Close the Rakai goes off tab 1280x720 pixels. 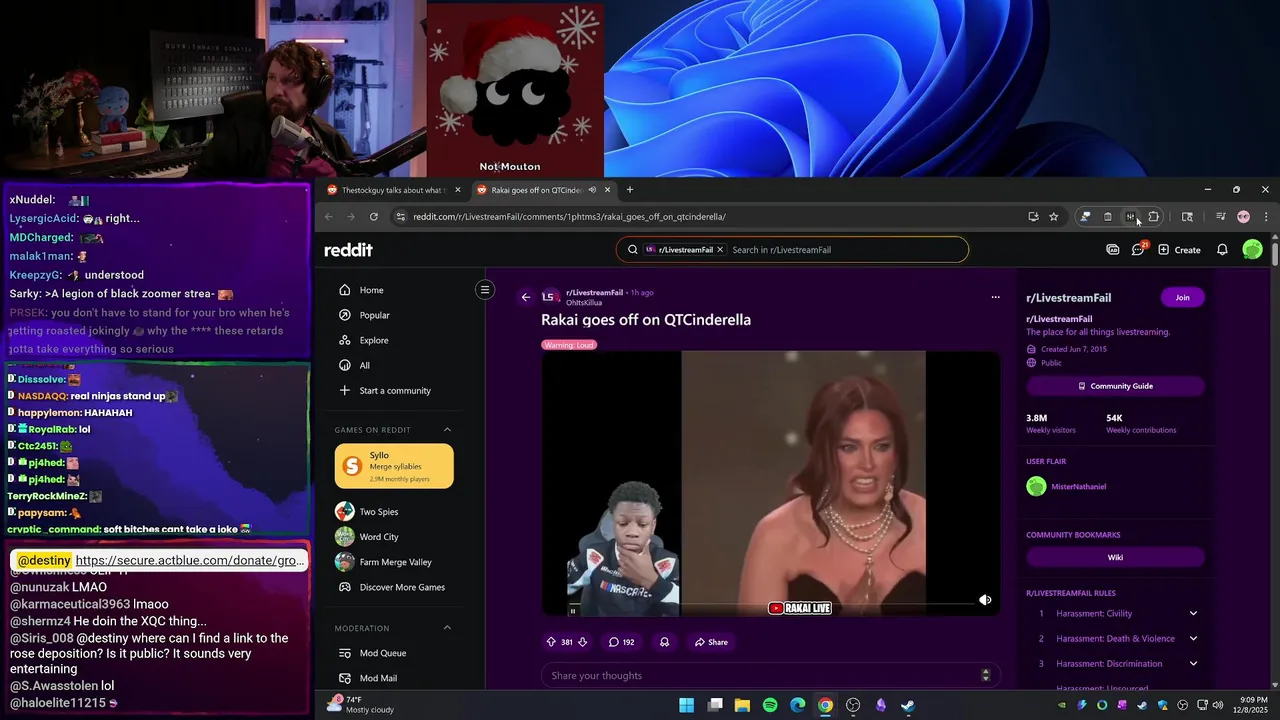(607, 190)
